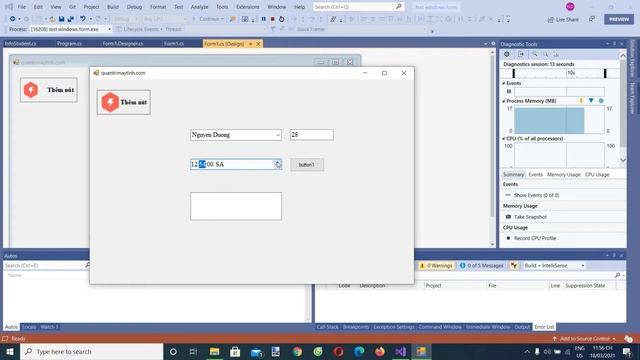Viewport: 640px width, 360px height.
Task: Toggle the GC events marker in Process Memory
Action: 581,100
